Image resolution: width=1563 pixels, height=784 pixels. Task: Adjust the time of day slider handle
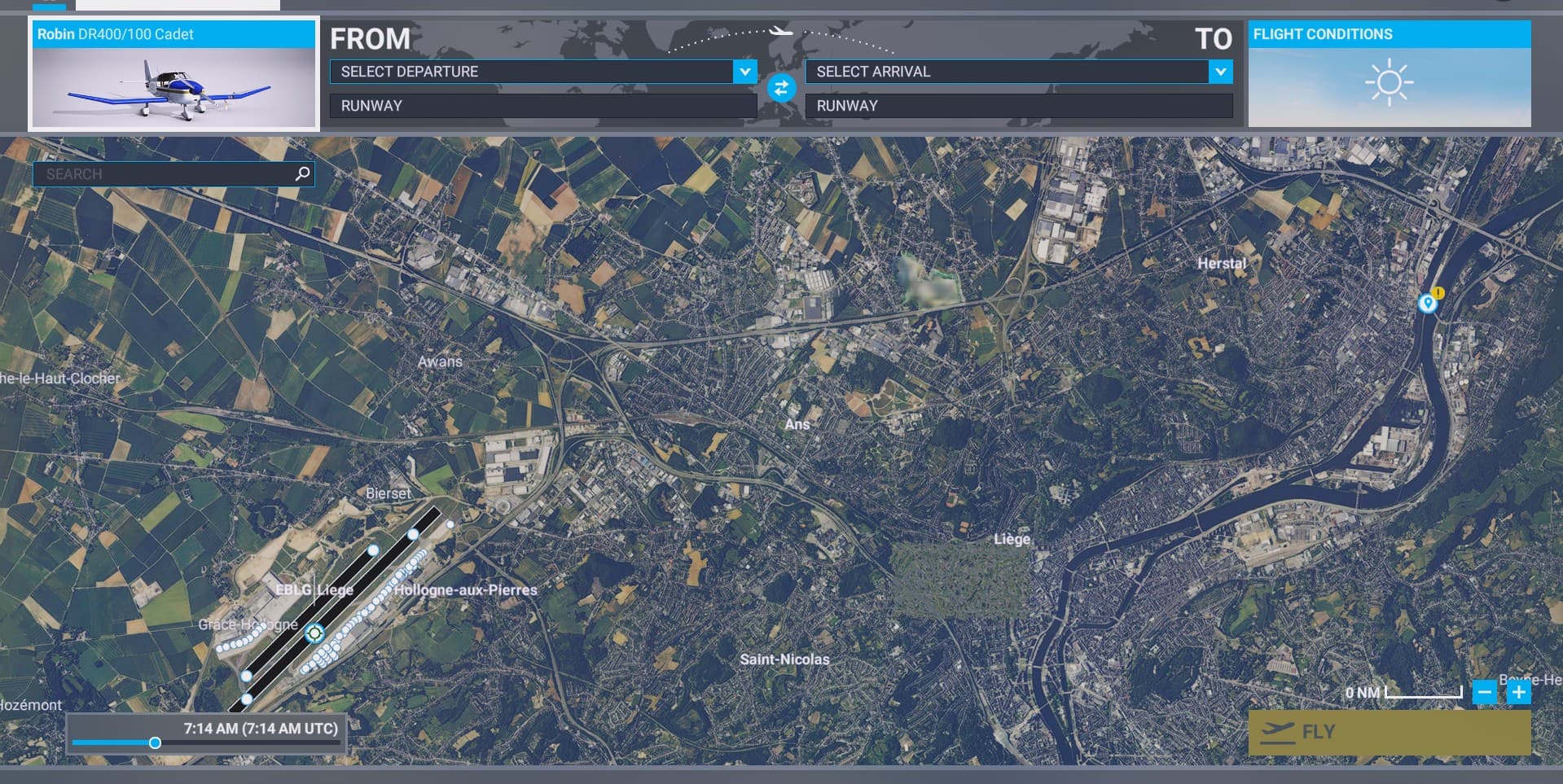coord(155,742)
